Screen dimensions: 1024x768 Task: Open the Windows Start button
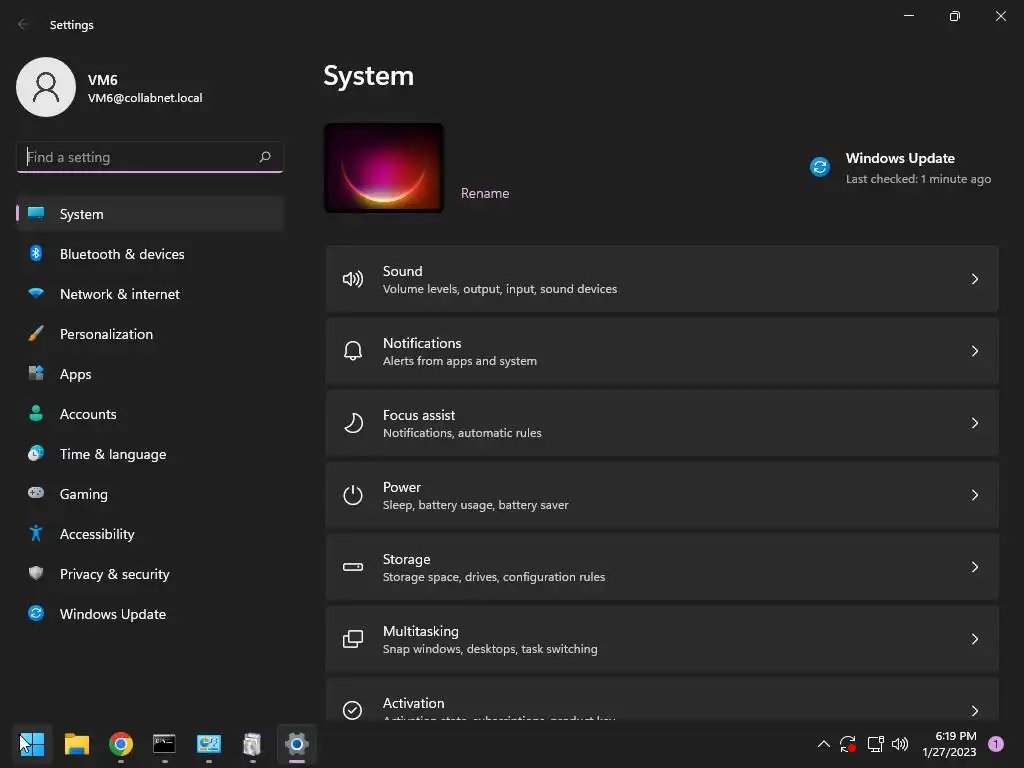(x=32, y=744)
